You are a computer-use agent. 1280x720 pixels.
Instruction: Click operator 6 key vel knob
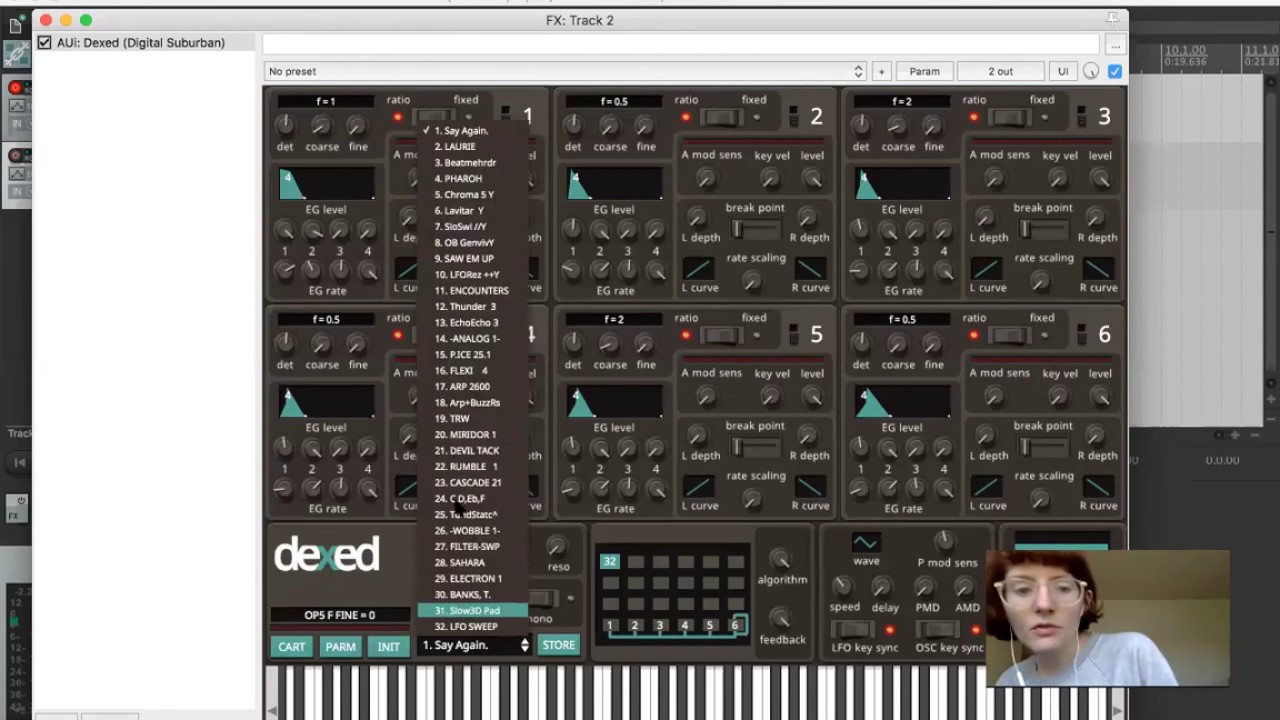tap(1058, 397)
